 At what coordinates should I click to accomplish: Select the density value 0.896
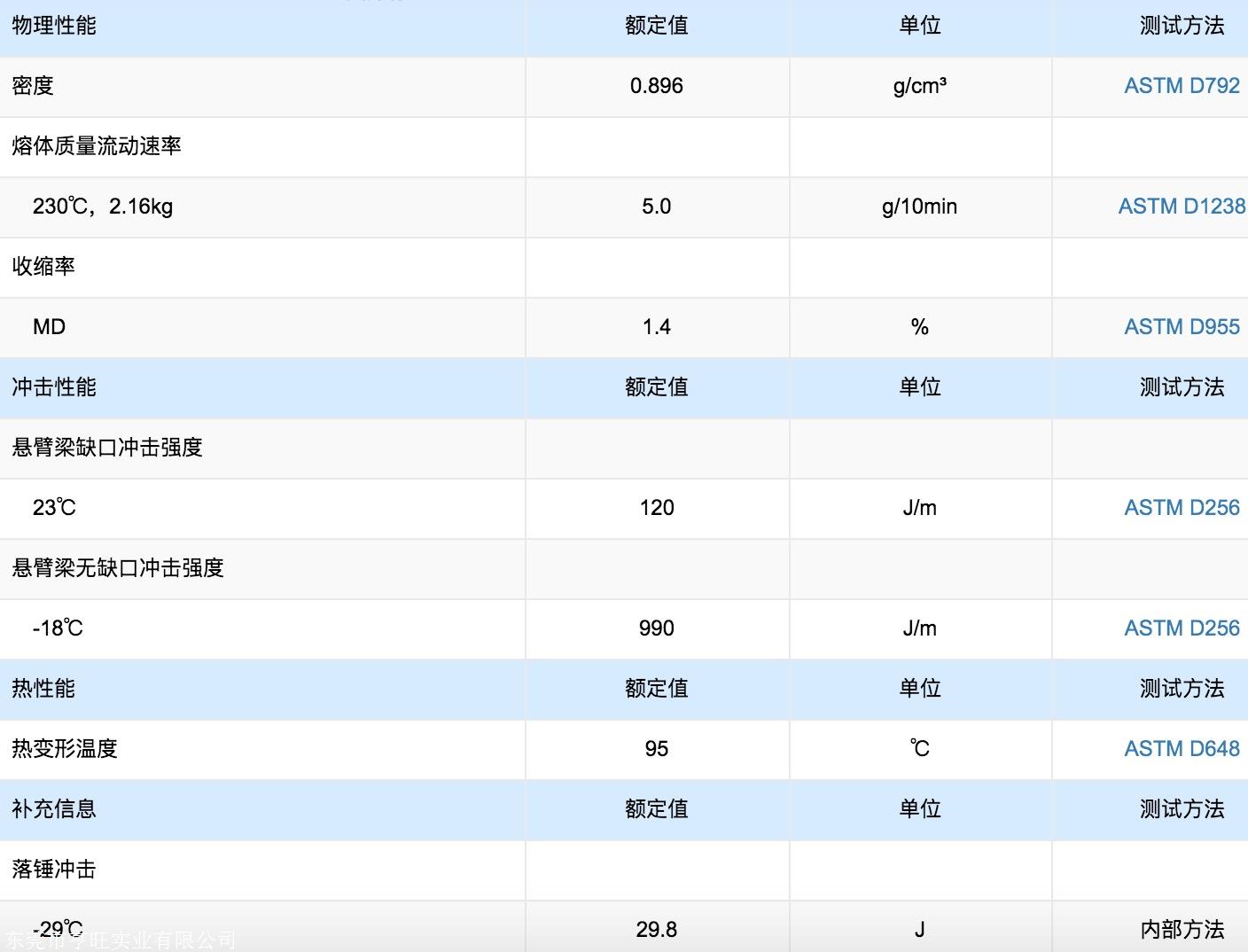pos(657,86)
